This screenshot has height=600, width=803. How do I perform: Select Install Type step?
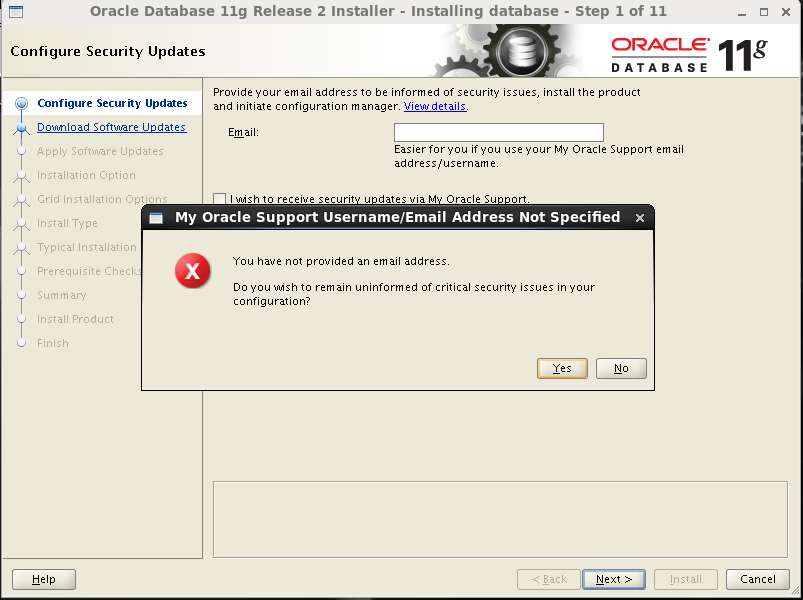click(x=67, y=223)
